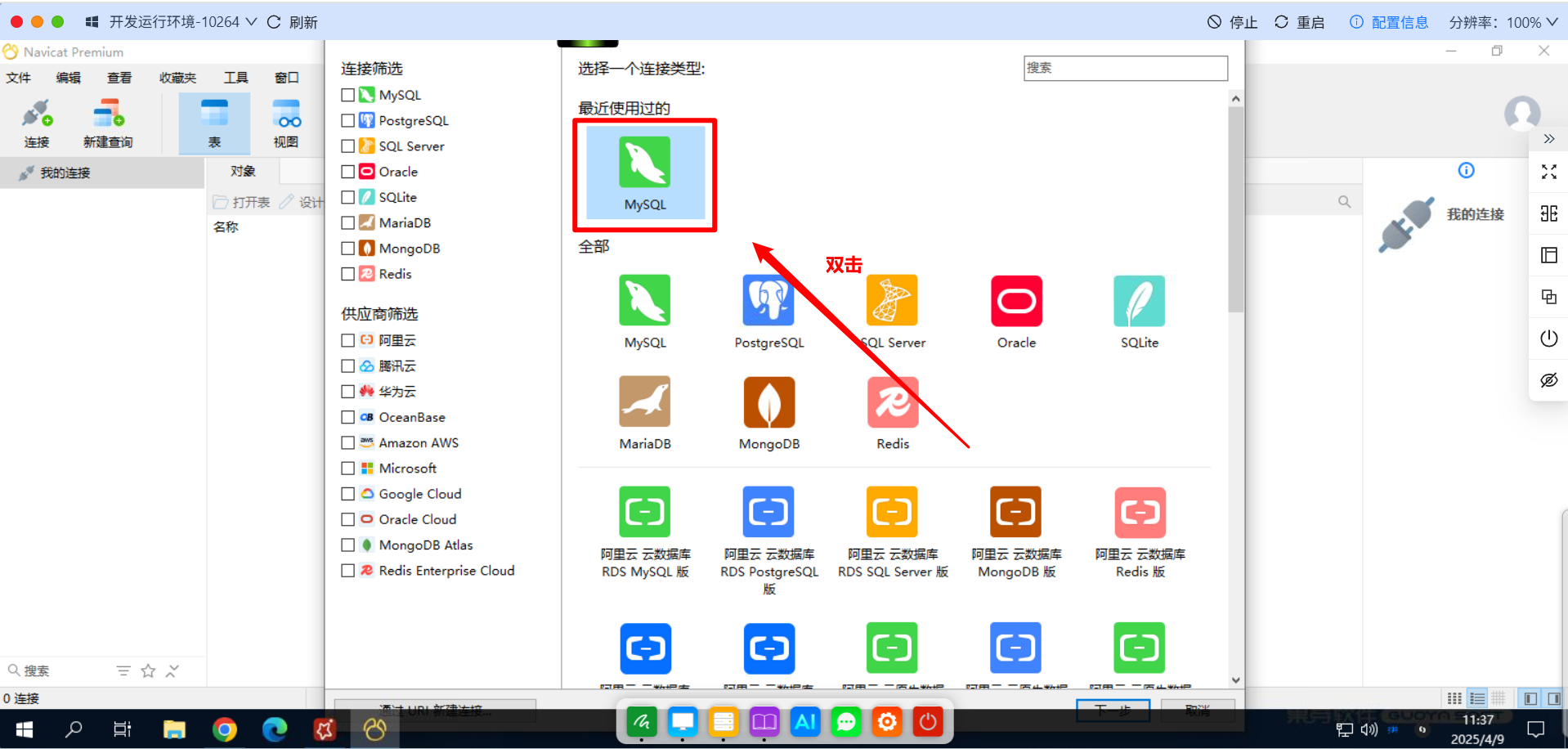This screenshot has width=1568, height=749.
Task: Click the 下一步 button
Action: tap(1113, 711)
